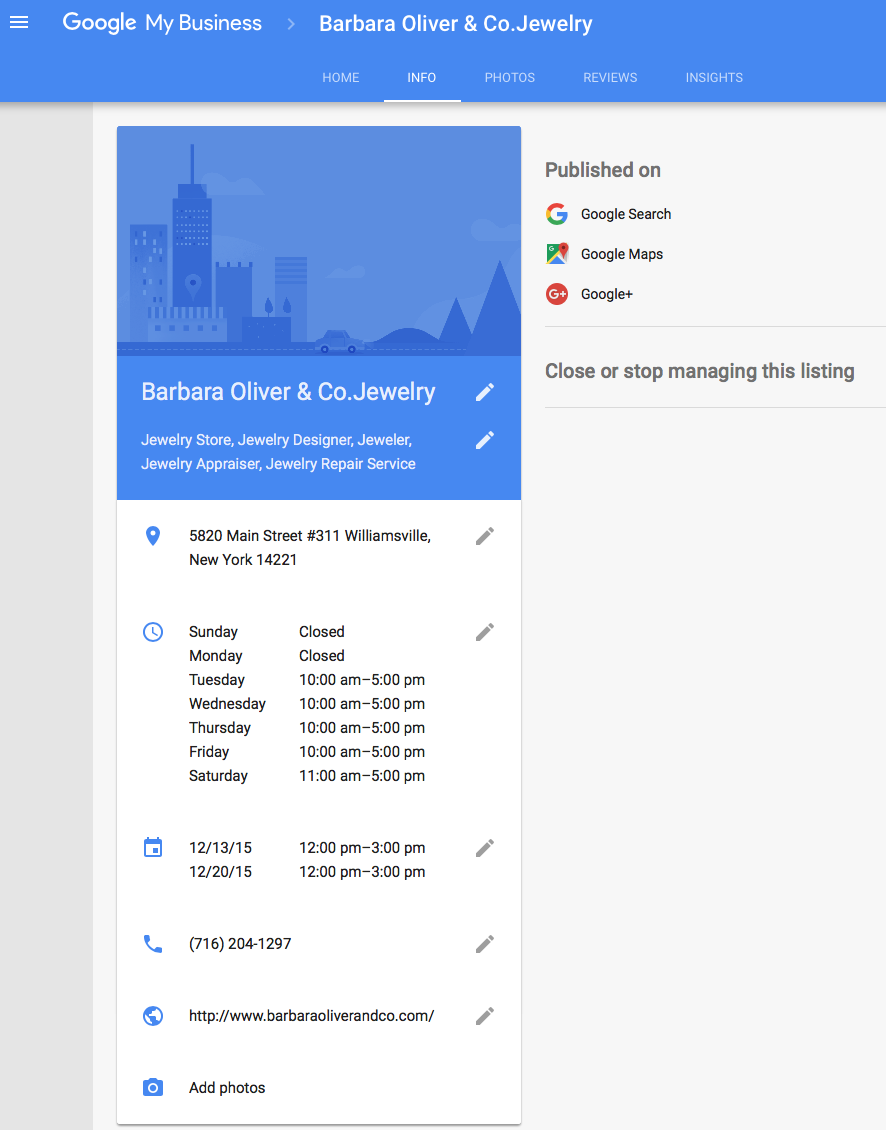
Task: Click Tuesday hours 10:00 am–5:00 pm
Action: [x=362, y=680]
